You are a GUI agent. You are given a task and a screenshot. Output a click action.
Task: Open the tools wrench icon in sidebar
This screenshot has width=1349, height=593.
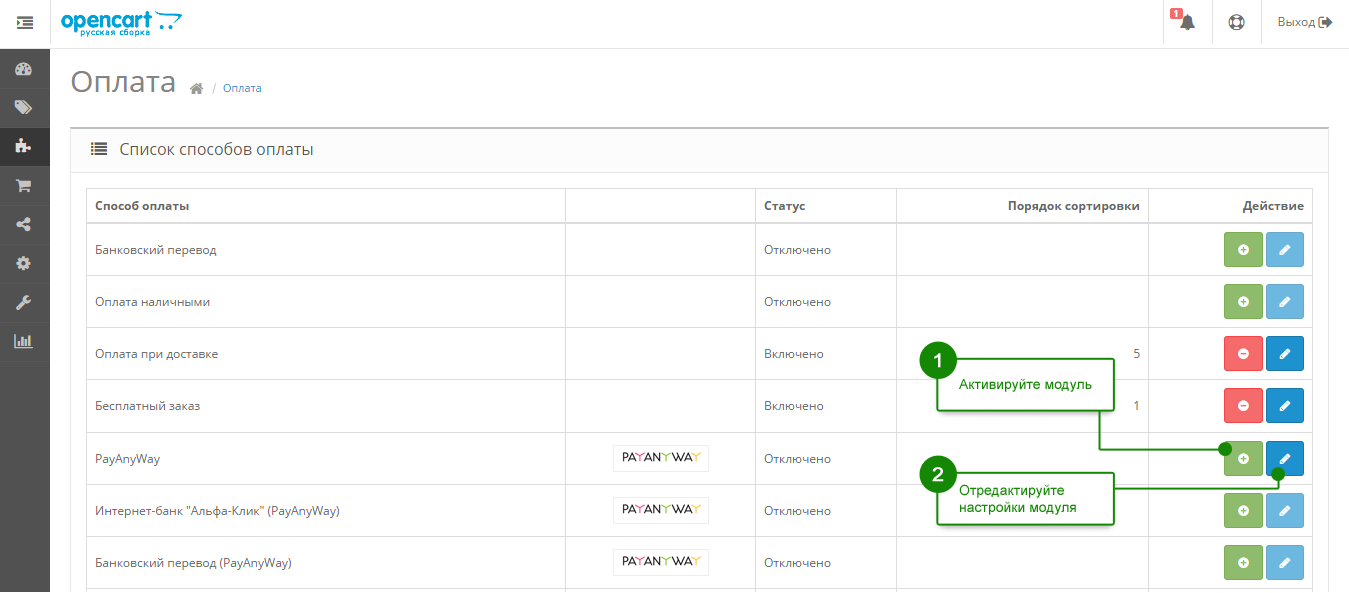tap(24, 302)
